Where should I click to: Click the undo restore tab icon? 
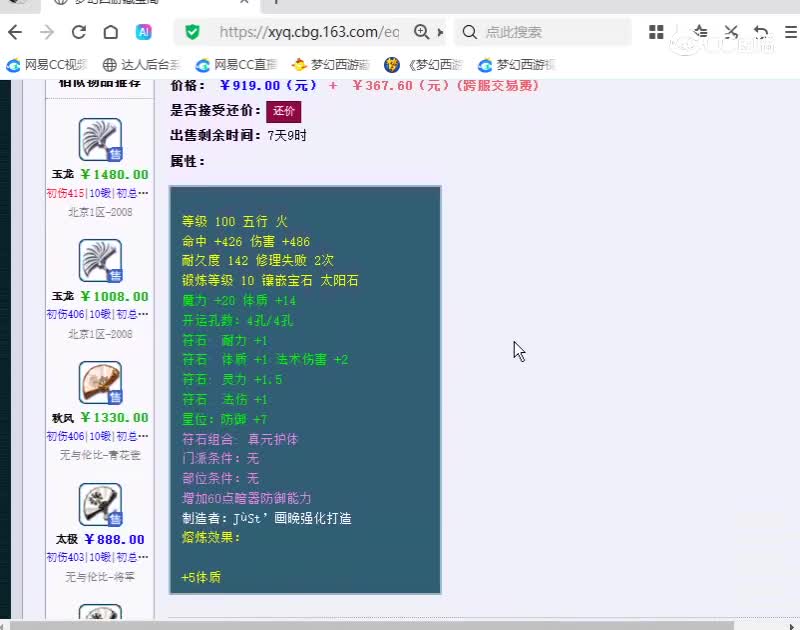(761, 32)
